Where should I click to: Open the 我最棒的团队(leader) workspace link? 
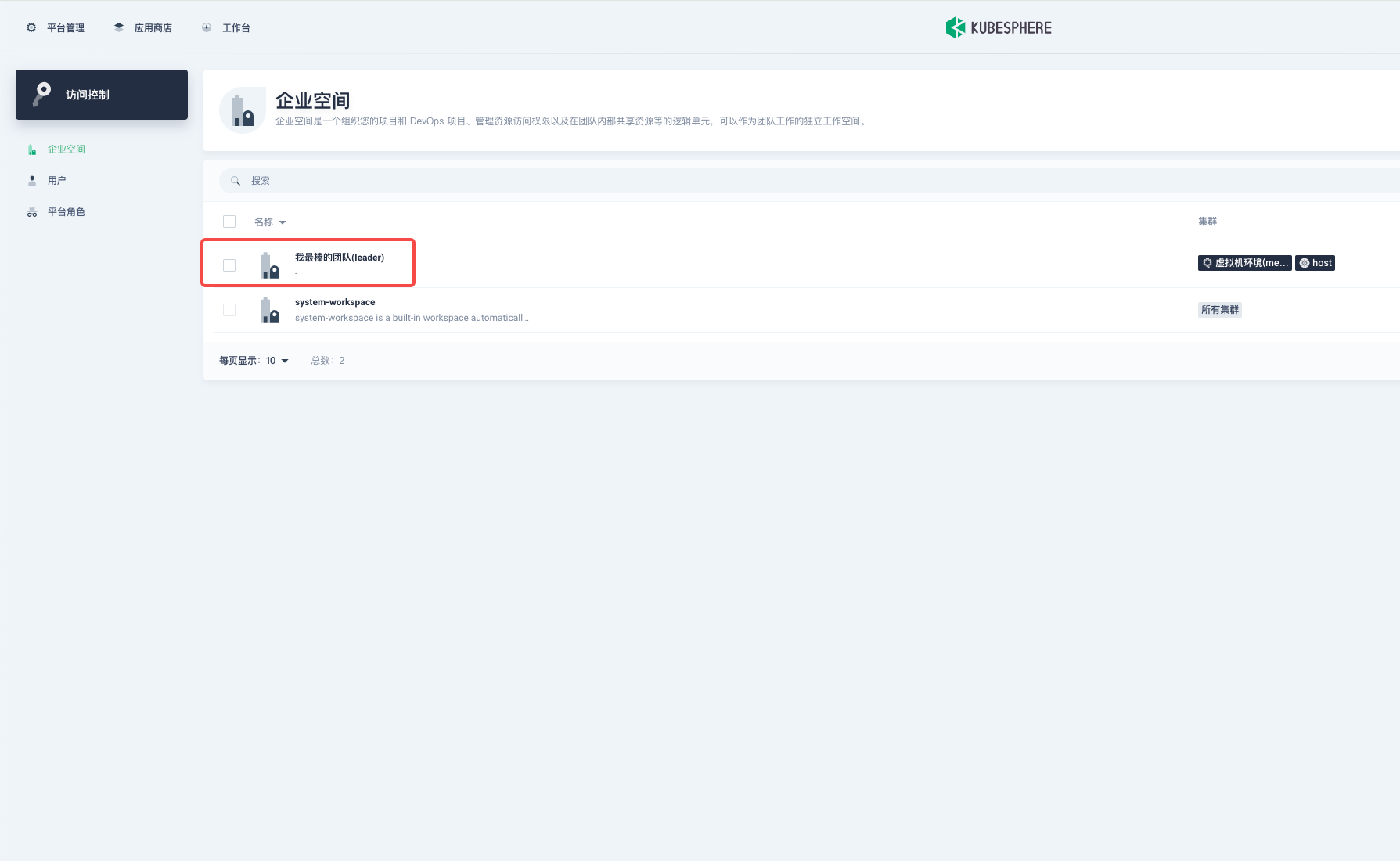pos(339,258)
